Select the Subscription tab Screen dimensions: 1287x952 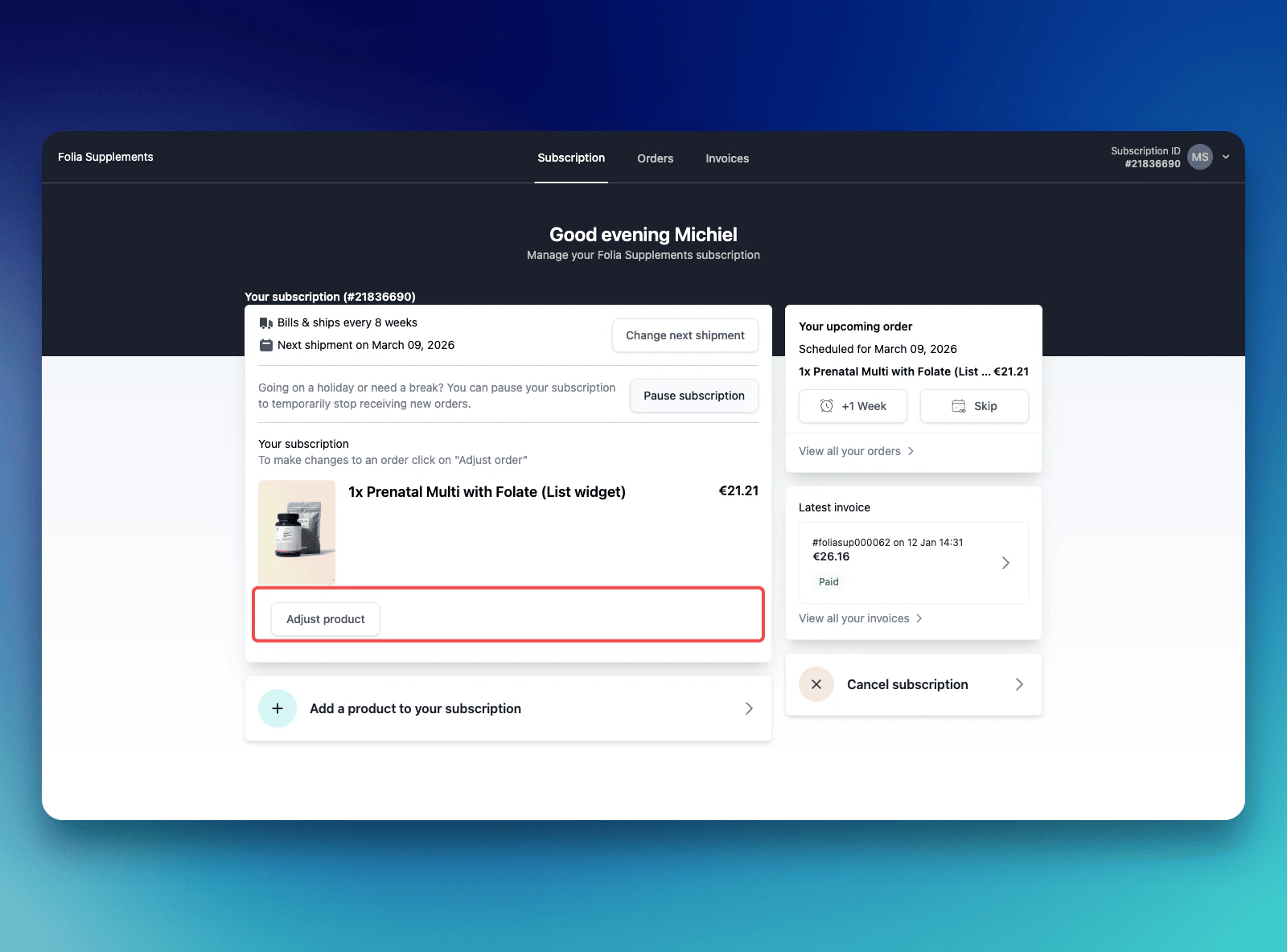click(x=571, y=158)
